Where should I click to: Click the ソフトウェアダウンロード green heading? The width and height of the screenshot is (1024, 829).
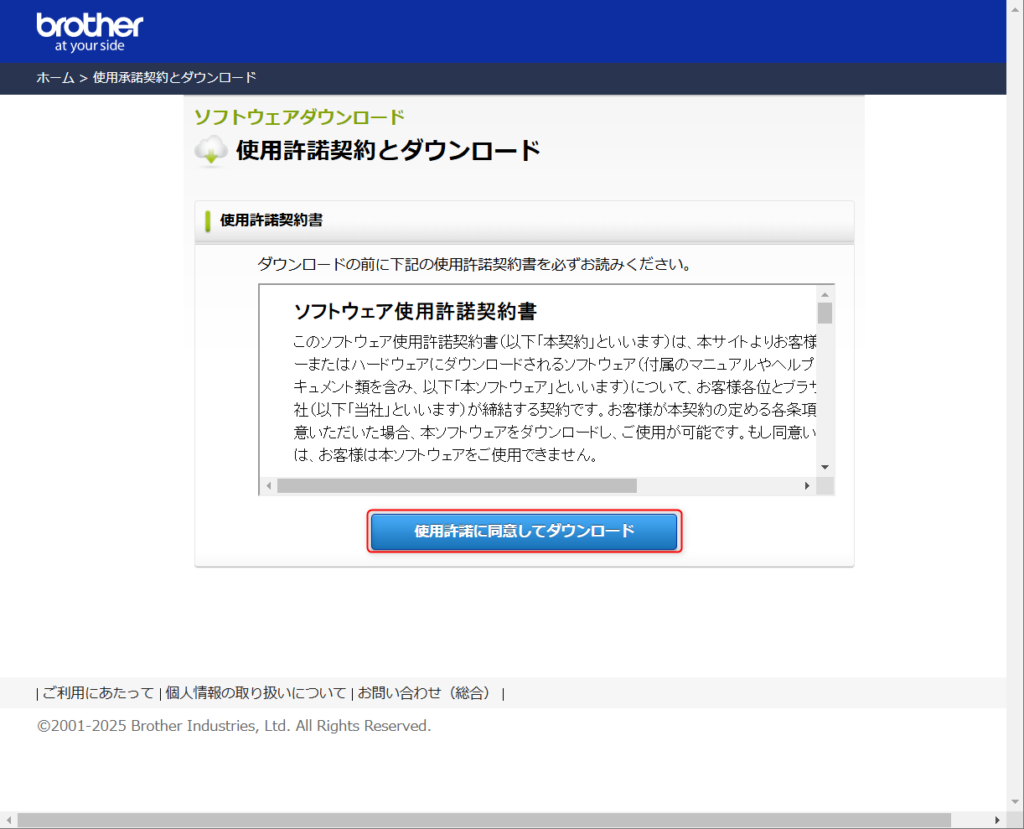pos(300,117)
